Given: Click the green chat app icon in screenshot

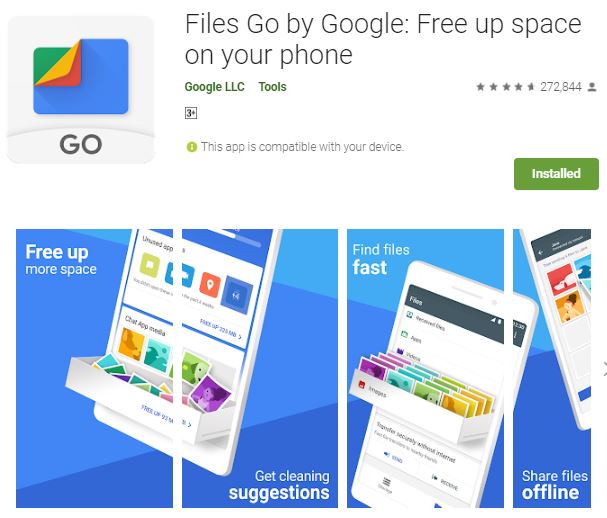Looking at the screenshot, I should tap(150, 265).
